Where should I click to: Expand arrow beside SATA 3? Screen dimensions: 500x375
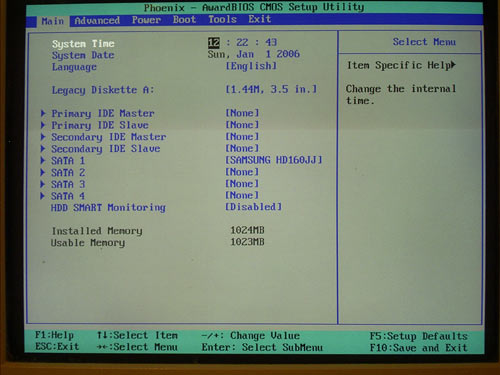click(x=43, y=184)
